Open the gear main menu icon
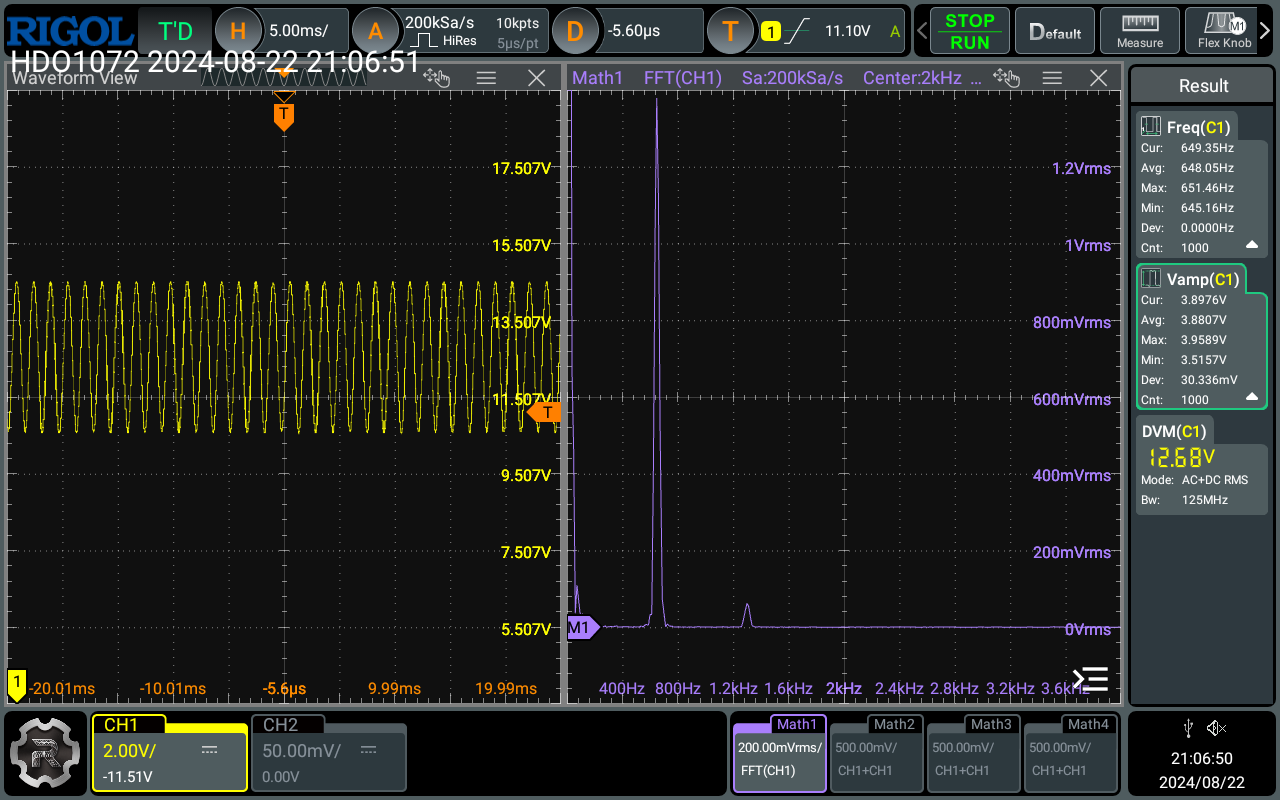 [x=45, y=752]
